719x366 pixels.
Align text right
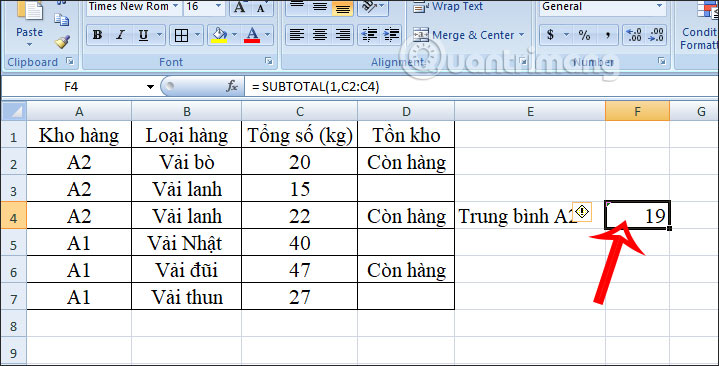click(x=343, y=35)
